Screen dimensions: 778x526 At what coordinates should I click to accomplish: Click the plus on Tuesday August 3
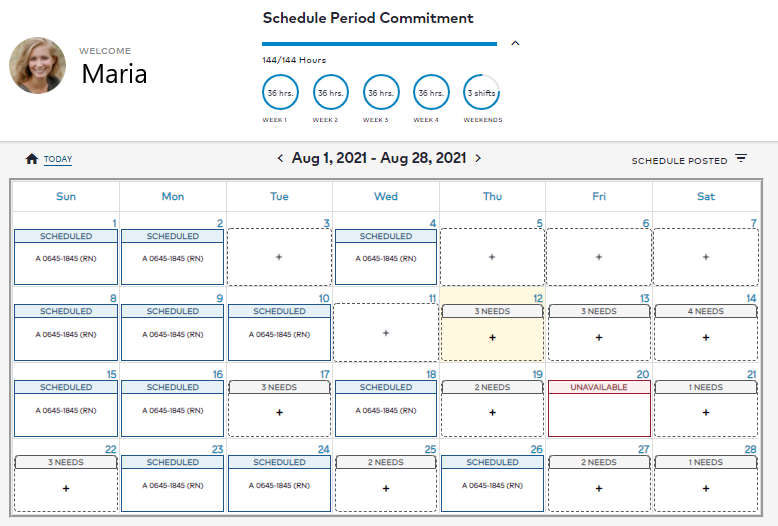tap(279, 257)
